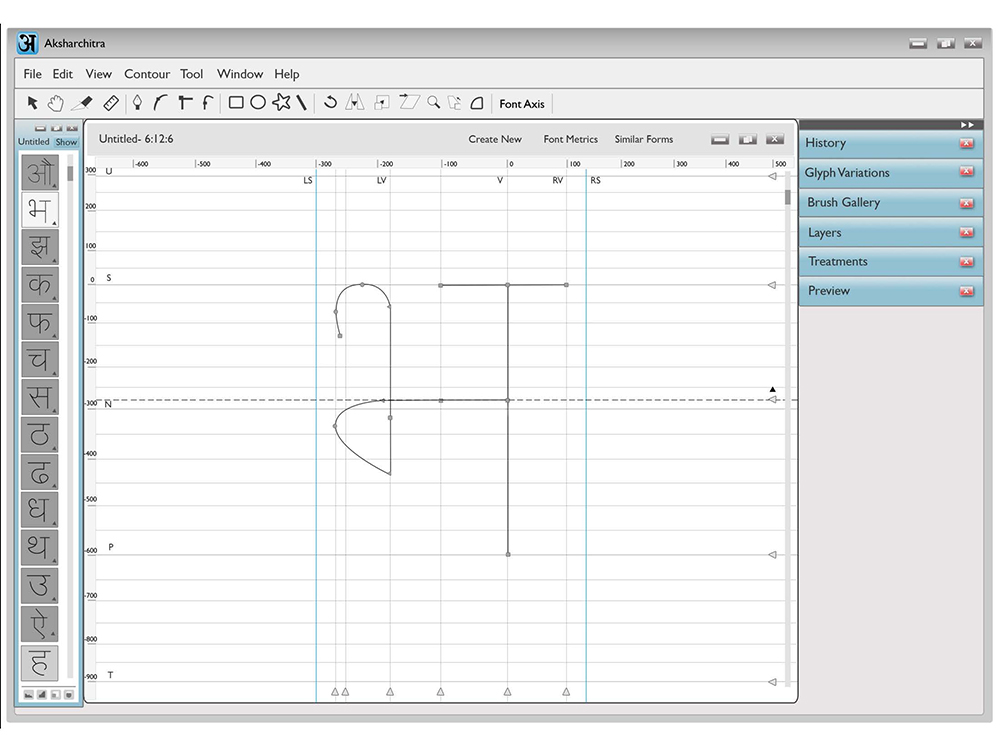Viewport: 1000px width, 750px height.
Task: Close the History panel with red X
Action: (x=967, y=143)
